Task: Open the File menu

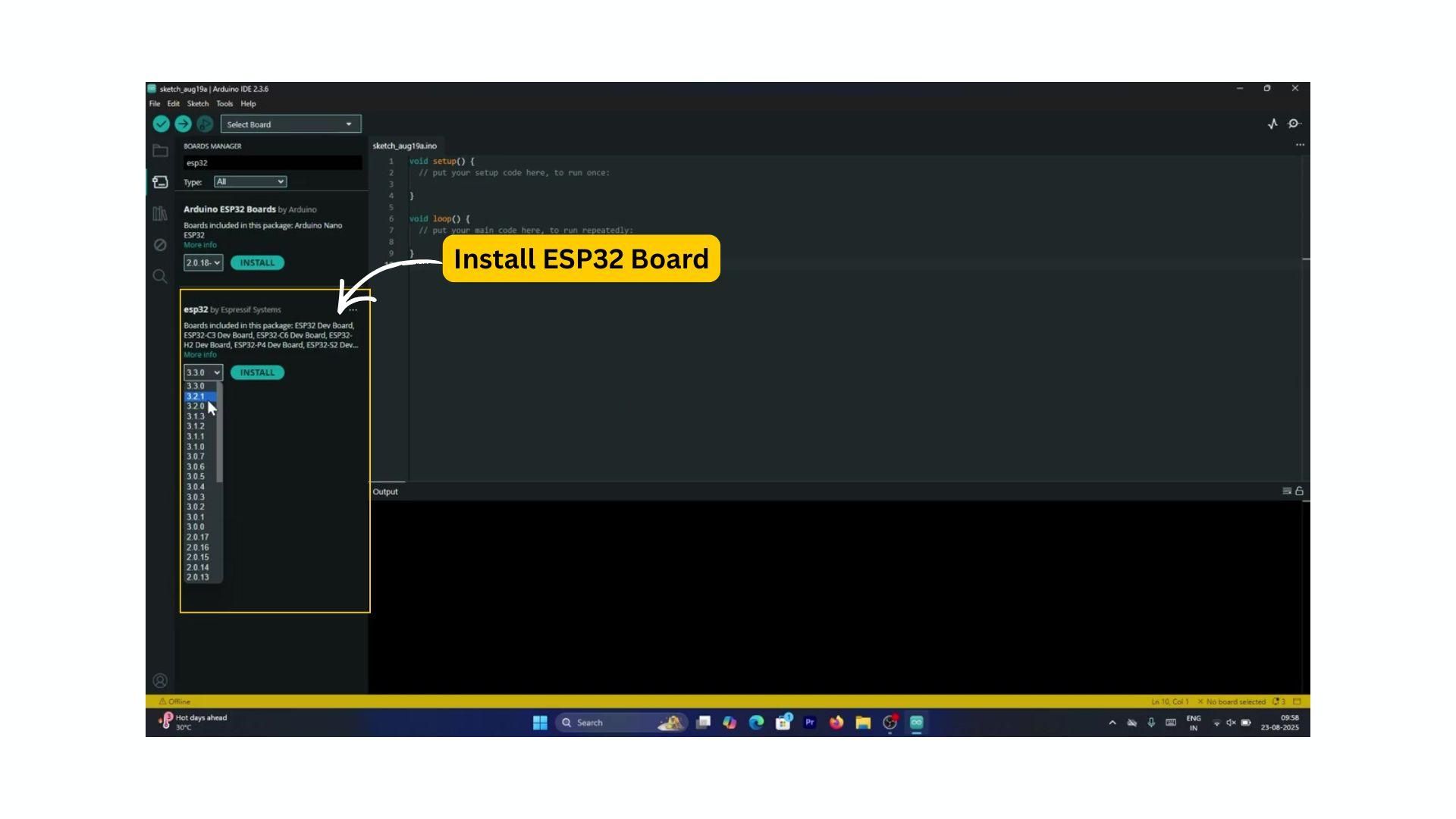Action: 155,104
